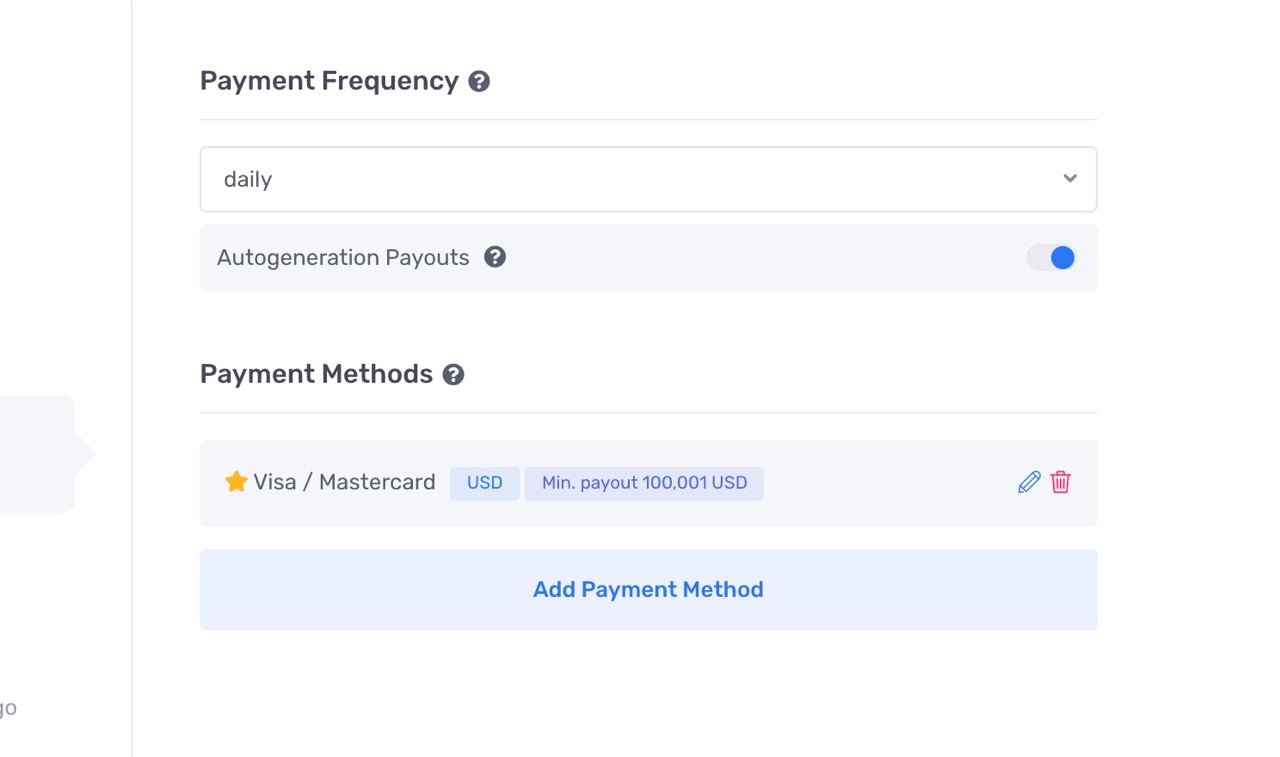Image resolution: width=1280 pixels, height=757 pixels.
Task: Edit the Visa / Mastercard payment method
Action: point(1029,483)
